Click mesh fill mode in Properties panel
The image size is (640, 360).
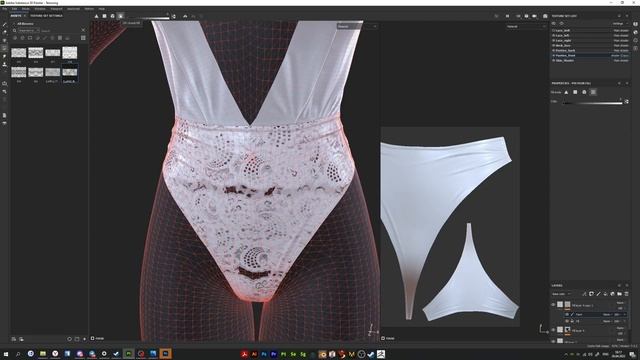pyautogui.click(x=584, y=92)
